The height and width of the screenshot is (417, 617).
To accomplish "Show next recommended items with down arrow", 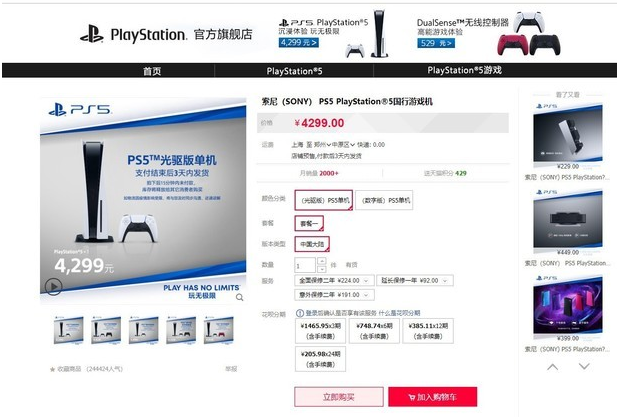I will [584, 367].
